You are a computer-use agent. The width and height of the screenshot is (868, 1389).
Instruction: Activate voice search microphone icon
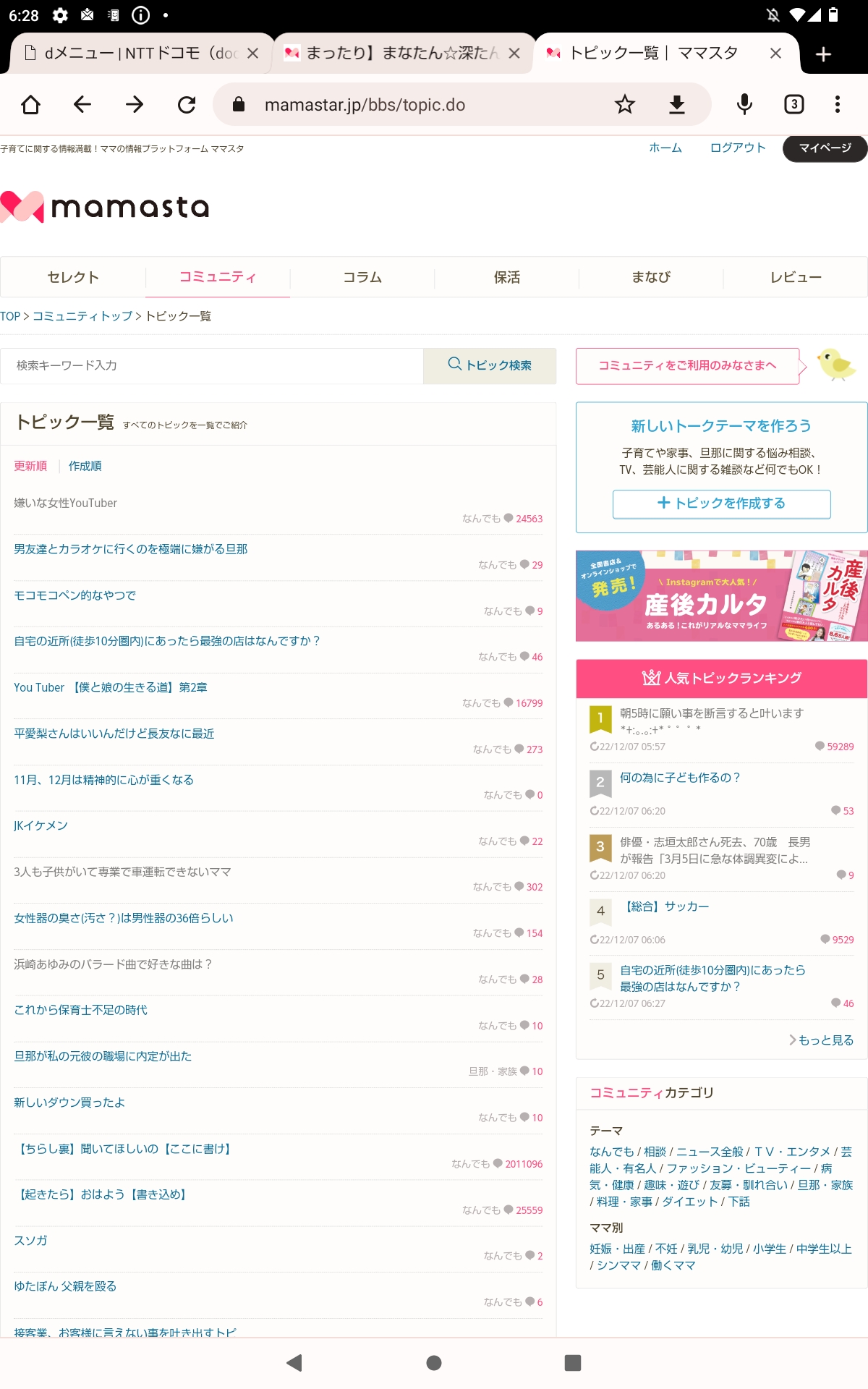pyautogui.click(x=744, y=105)
